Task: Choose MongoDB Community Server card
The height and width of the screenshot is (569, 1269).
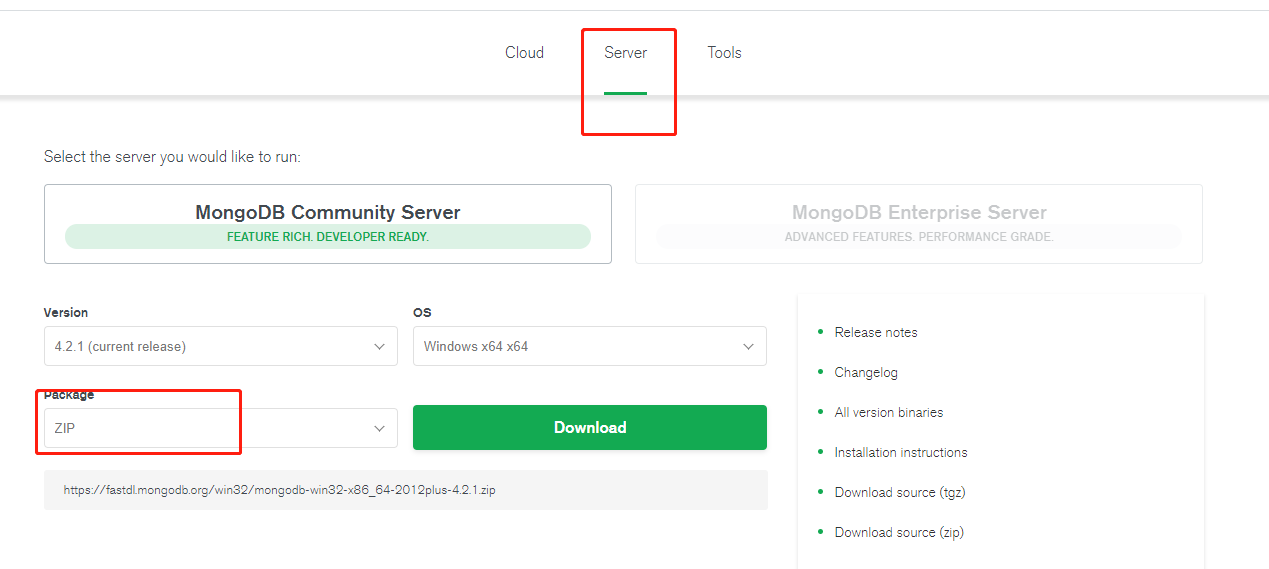Action: pos(328,224)
